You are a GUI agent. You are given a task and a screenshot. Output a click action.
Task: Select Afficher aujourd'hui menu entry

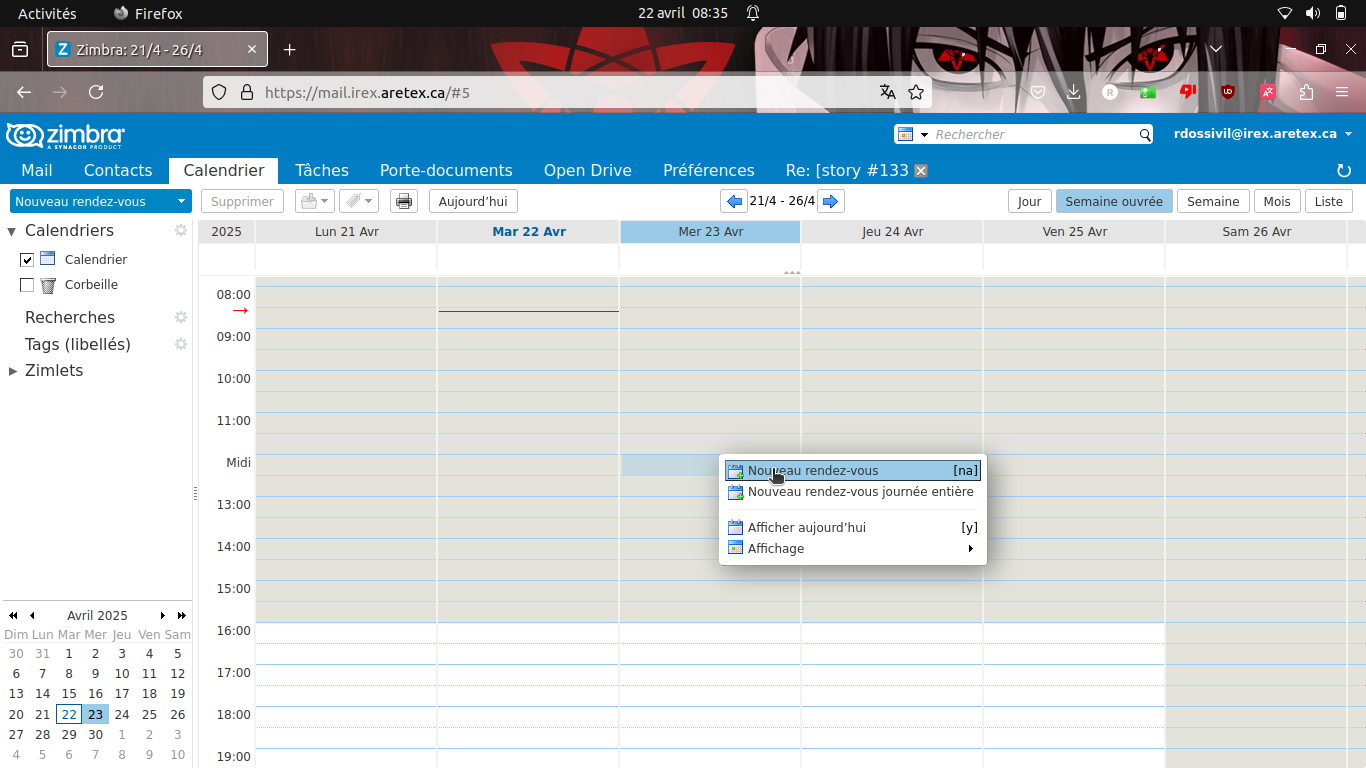click(x=853, y=527)
